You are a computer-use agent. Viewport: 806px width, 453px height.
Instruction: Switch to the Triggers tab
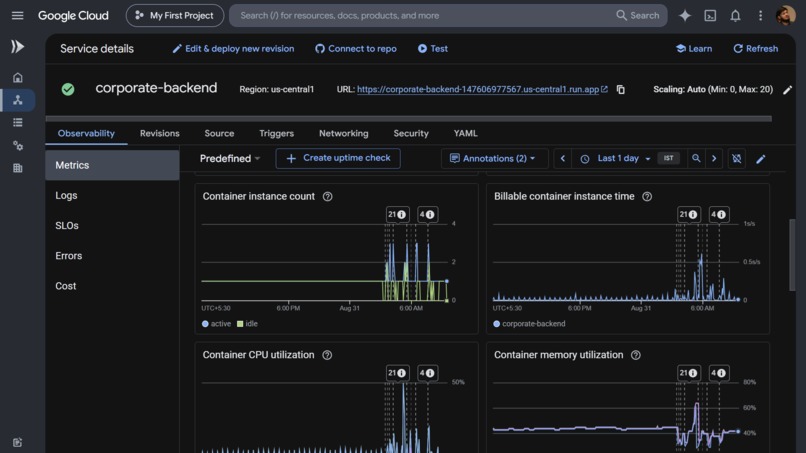click(277, 134)
